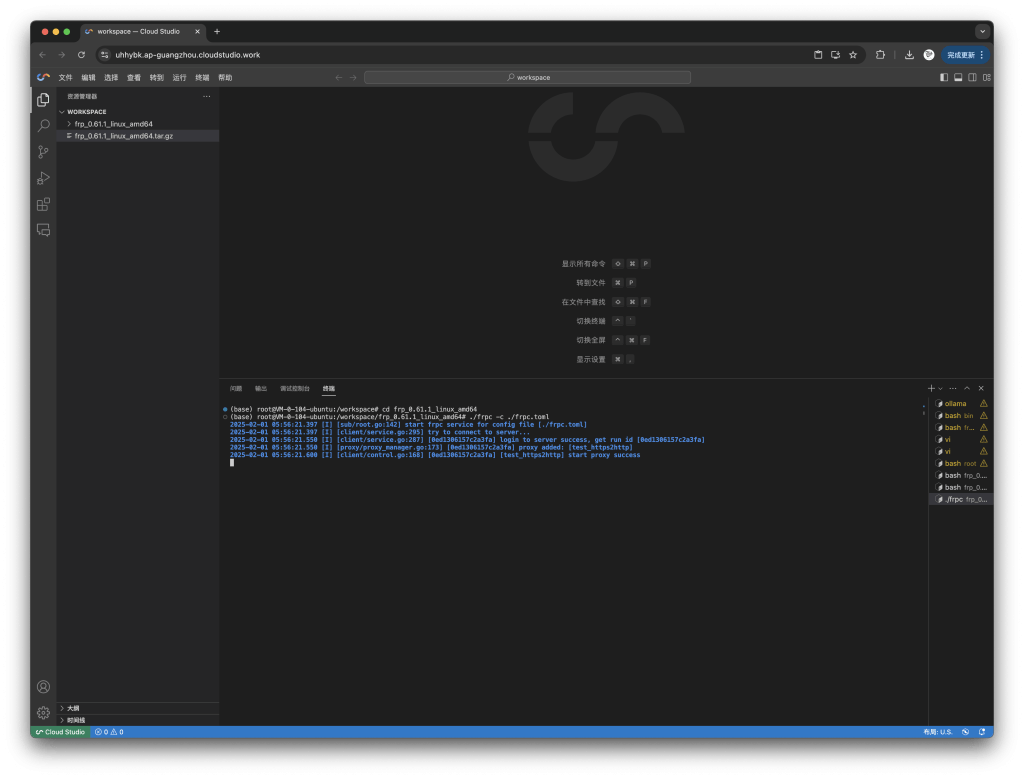
Task: Open the 编辑 menu
Action: tap(88, 78)
